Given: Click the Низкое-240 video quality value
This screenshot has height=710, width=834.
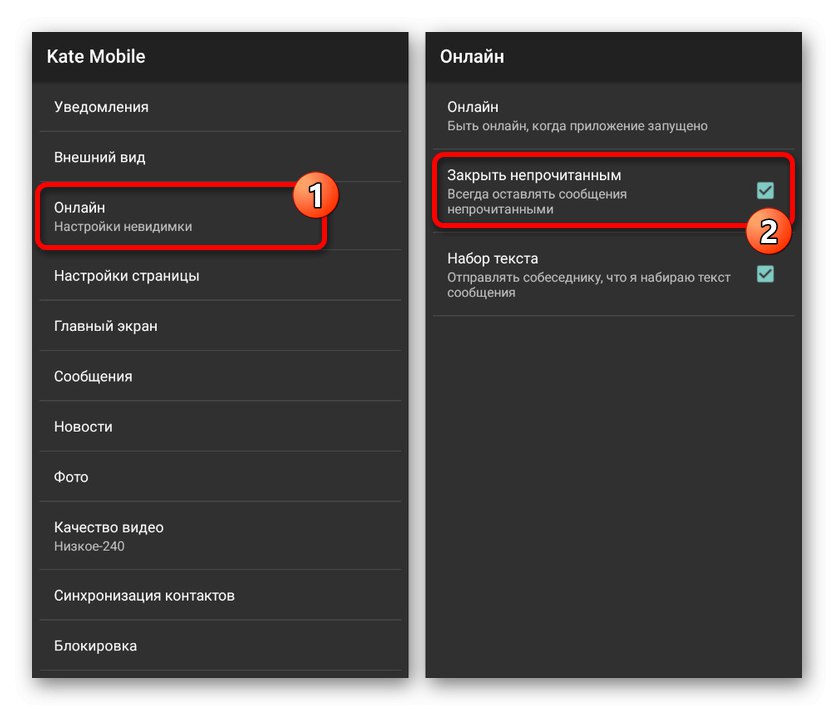Looking at the screenshot, I should [x=89, y=546].
